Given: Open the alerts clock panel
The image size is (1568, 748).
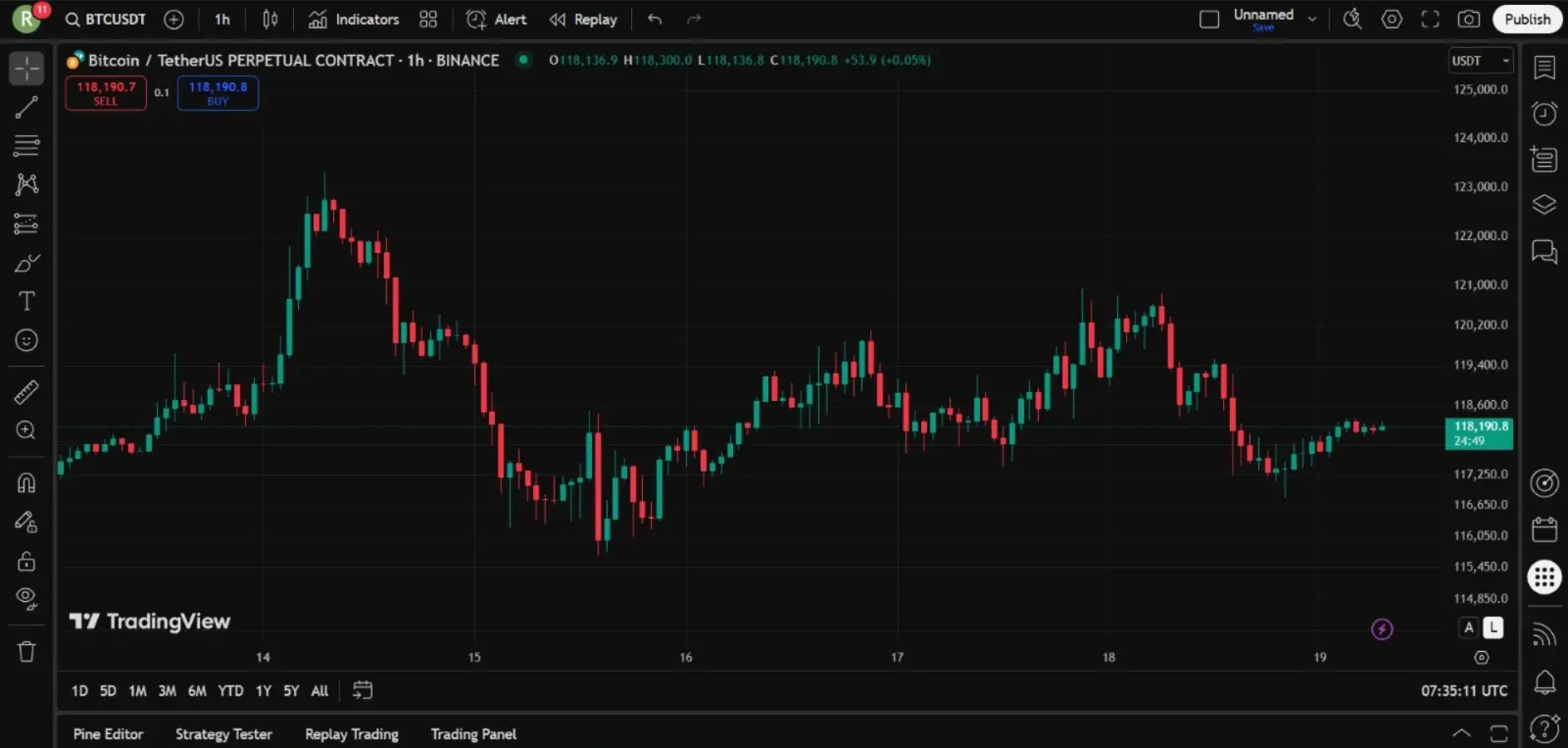Looking at the screenshot, I should point(1544,114).
